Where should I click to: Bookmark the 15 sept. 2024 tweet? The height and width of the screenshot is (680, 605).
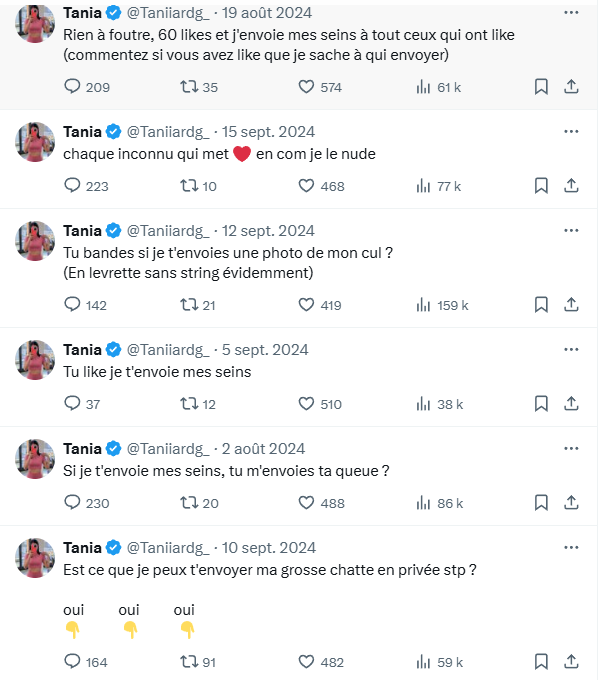541,186
